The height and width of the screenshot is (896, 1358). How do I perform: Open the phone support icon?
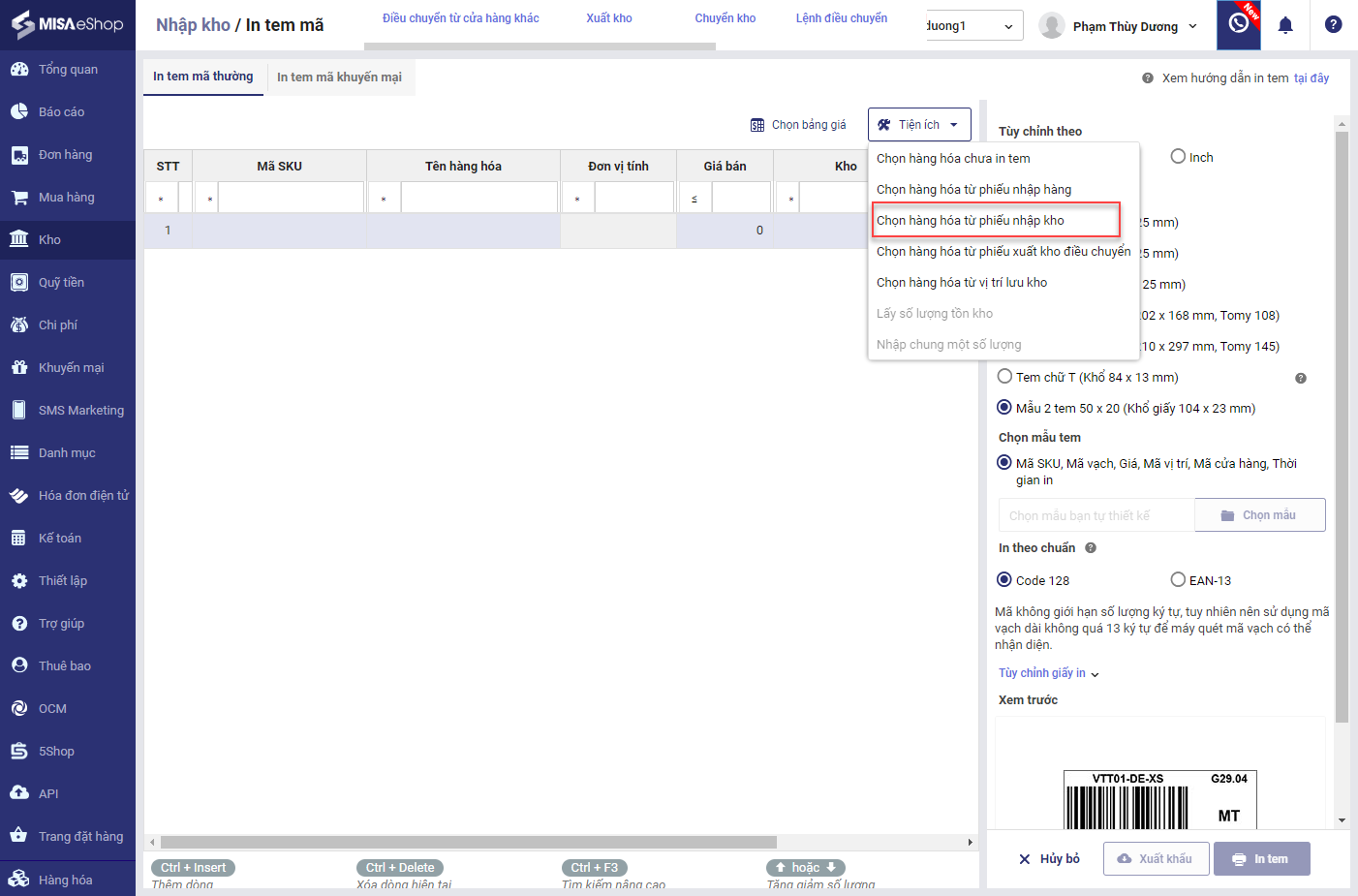pos(1239,24)
